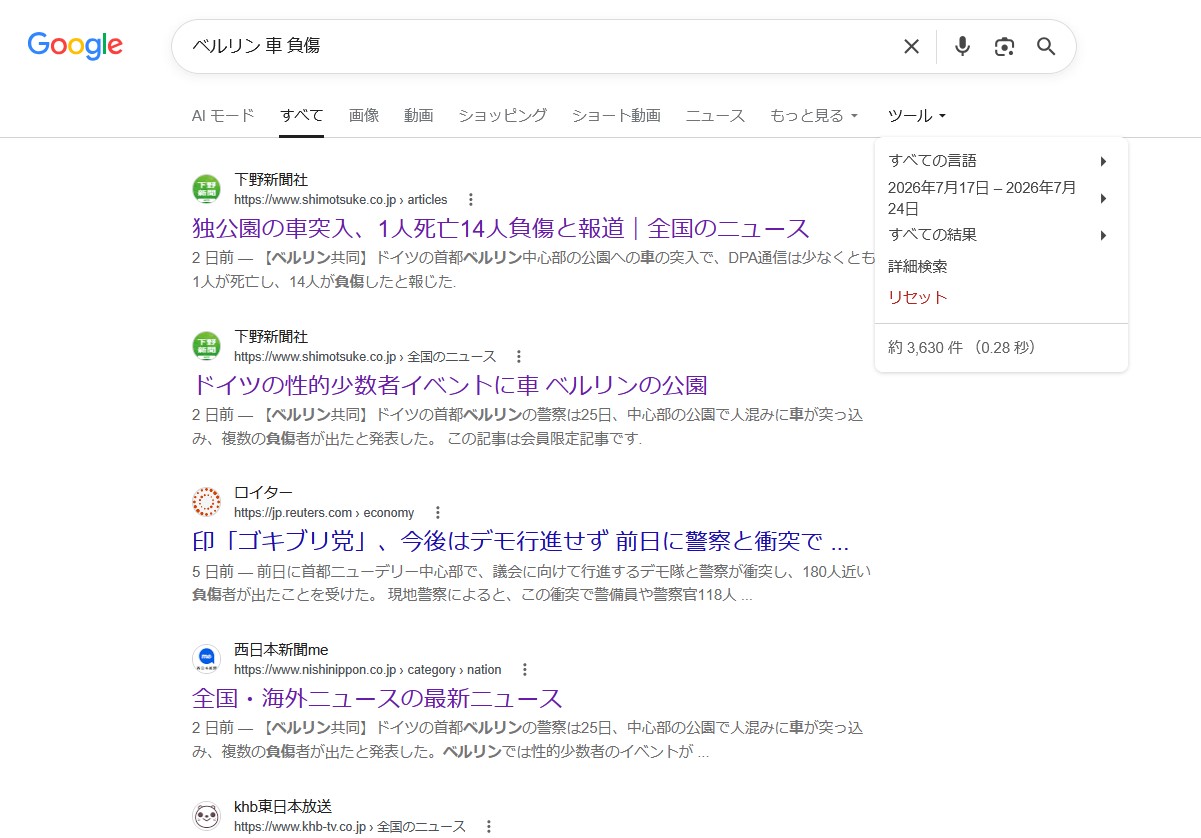The height and width of the screenshot is (838, 1201).
Task: Click リセット to reset filters
Action: [918, 297]
